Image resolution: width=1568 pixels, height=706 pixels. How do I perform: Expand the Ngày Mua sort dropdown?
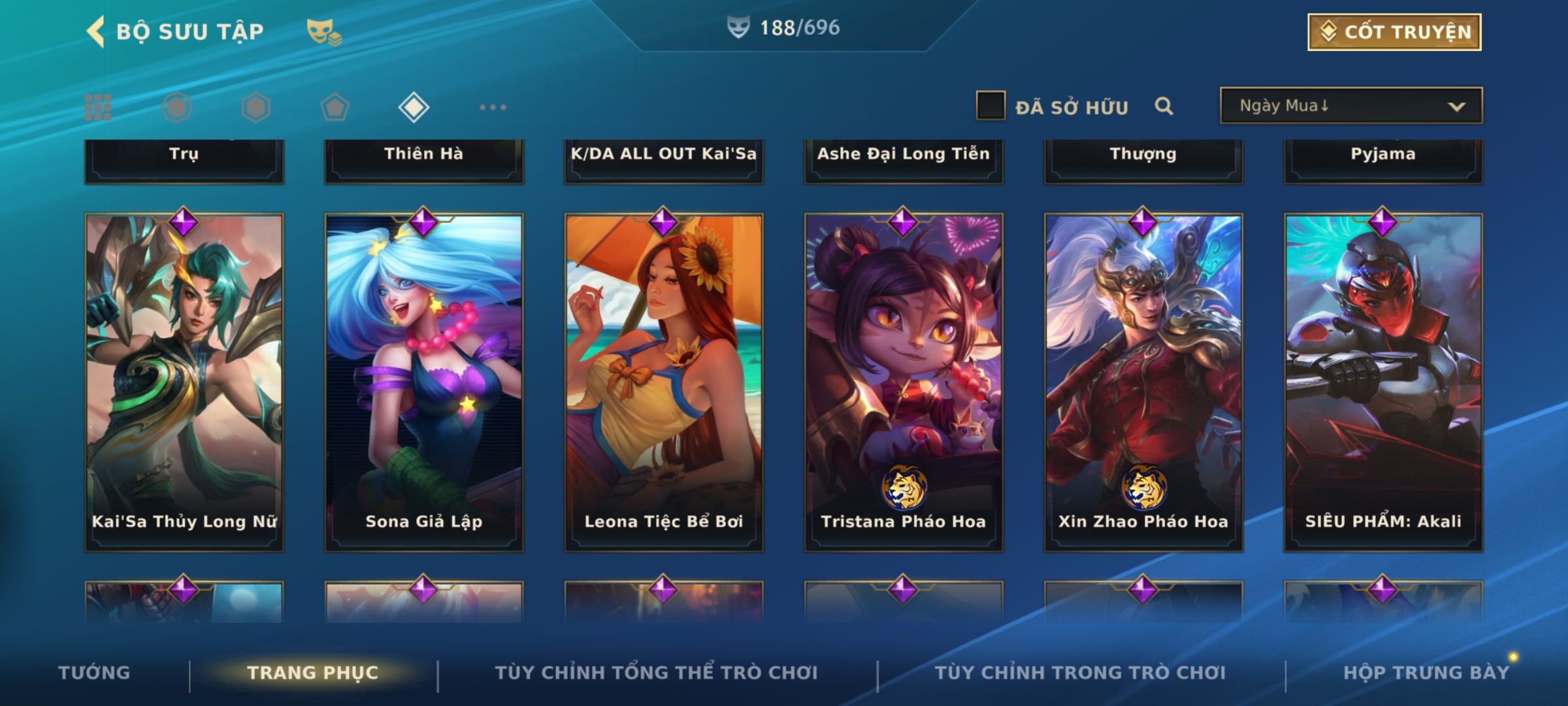pos(1351,106)
